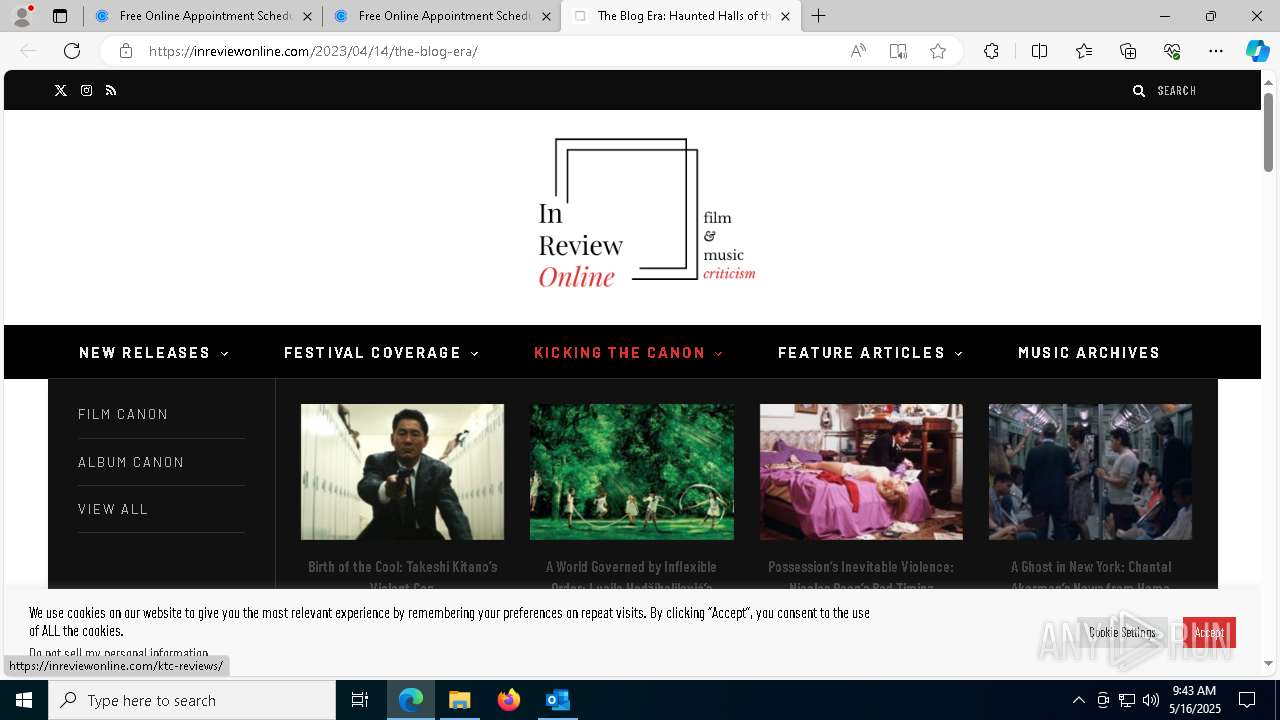1280x720 pixels.
Task: View site information lock icon
Action: tap(126, 51)
